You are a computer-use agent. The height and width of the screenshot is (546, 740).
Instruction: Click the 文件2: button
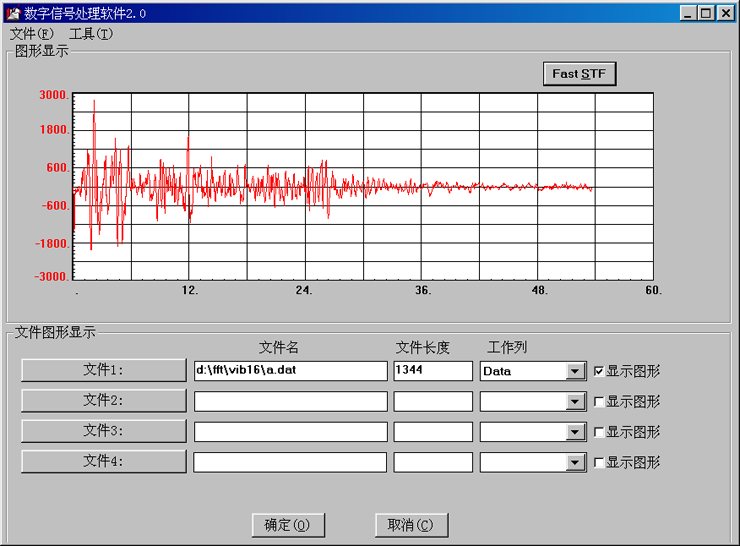(103, 401)
